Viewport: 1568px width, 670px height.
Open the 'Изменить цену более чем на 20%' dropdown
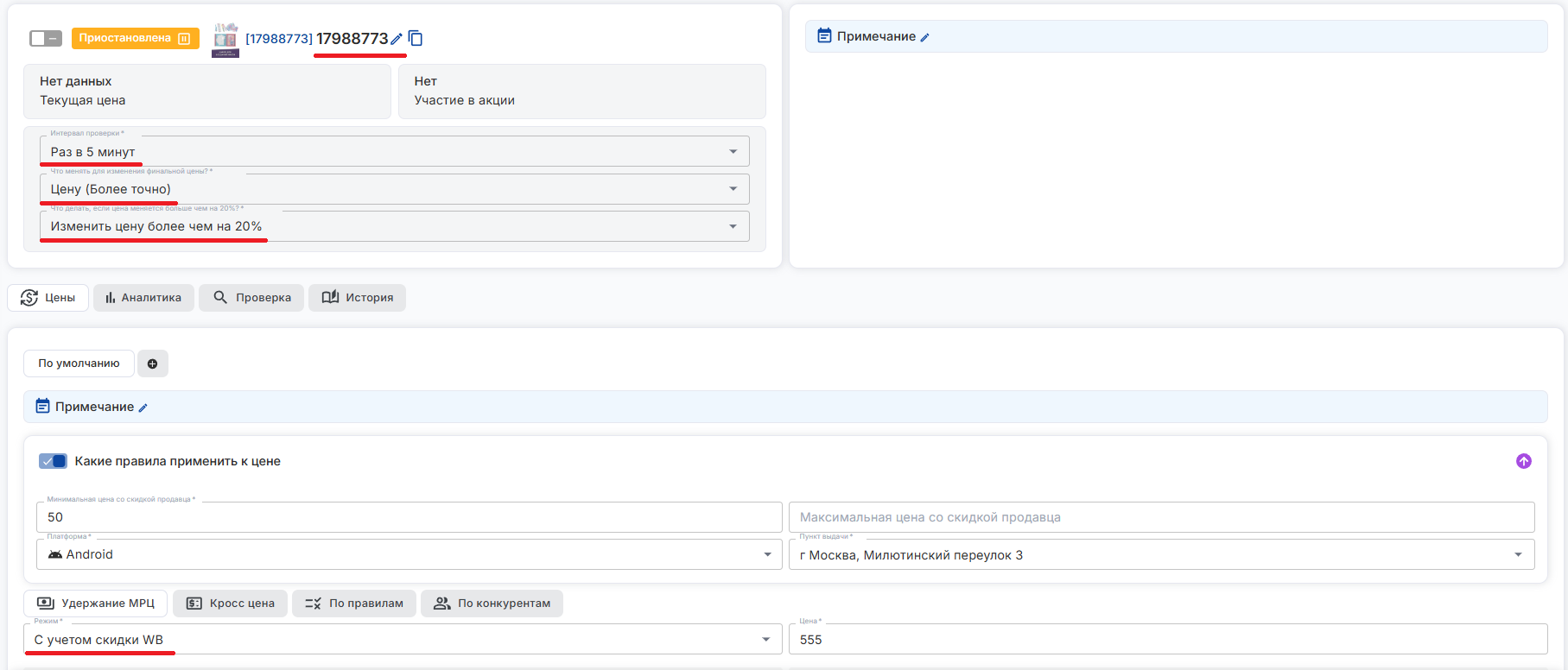(x=394, y=226)
